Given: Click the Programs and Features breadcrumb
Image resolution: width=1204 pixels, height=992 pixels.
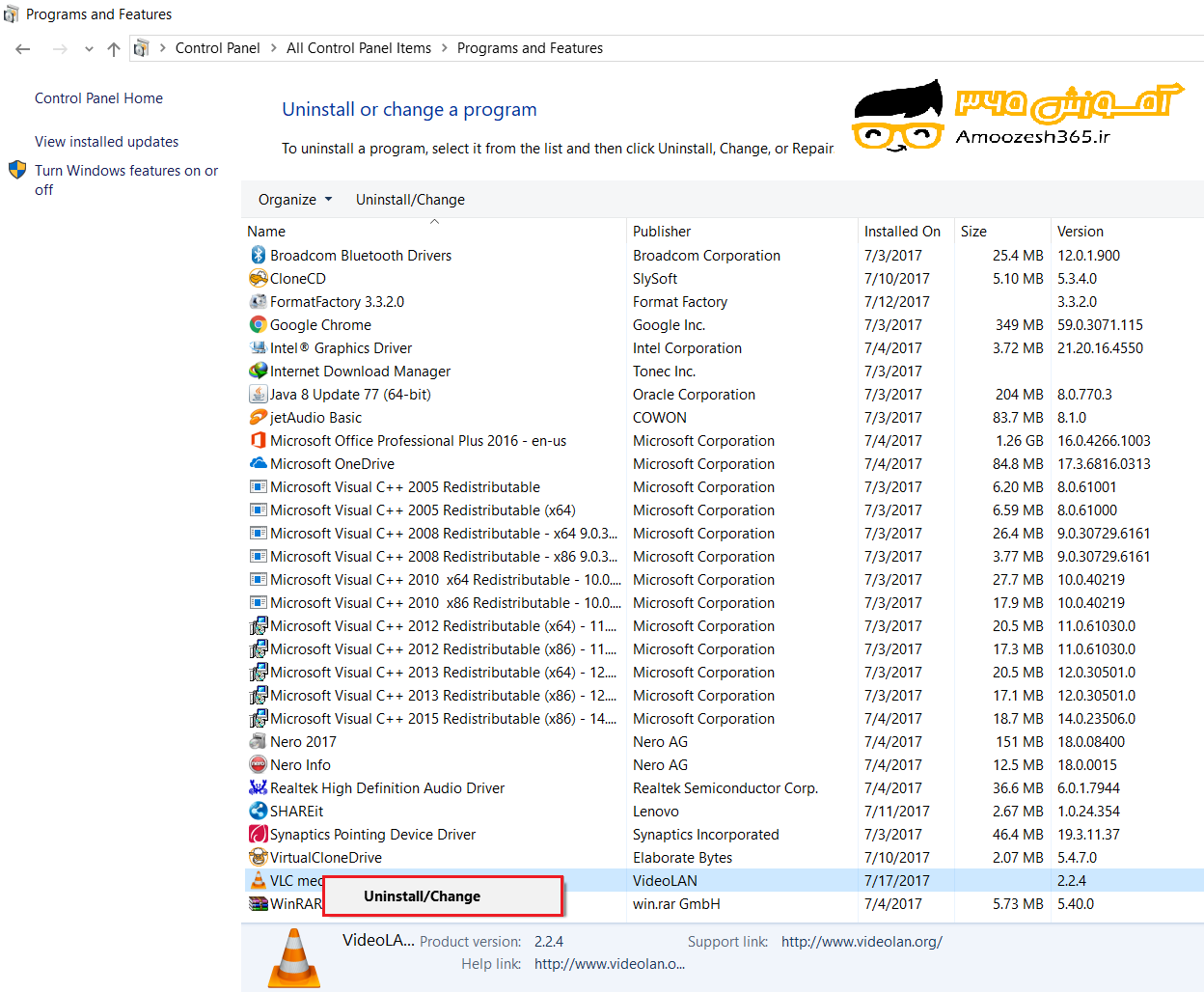Looking at the screenshot, I should [530, 48].
